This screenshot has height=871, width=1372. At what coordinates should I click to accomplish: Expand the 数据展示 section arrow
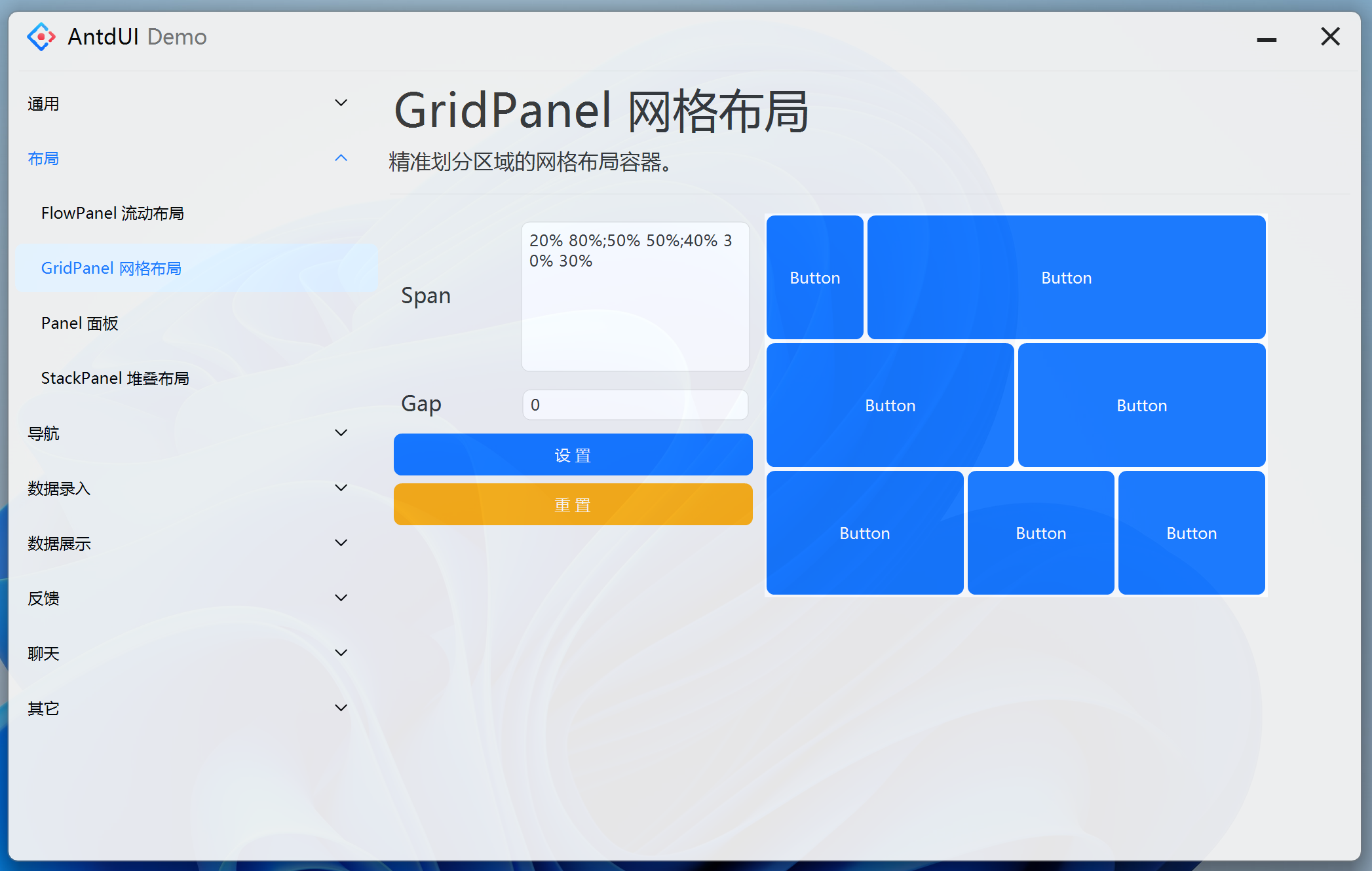coord(341,543)
